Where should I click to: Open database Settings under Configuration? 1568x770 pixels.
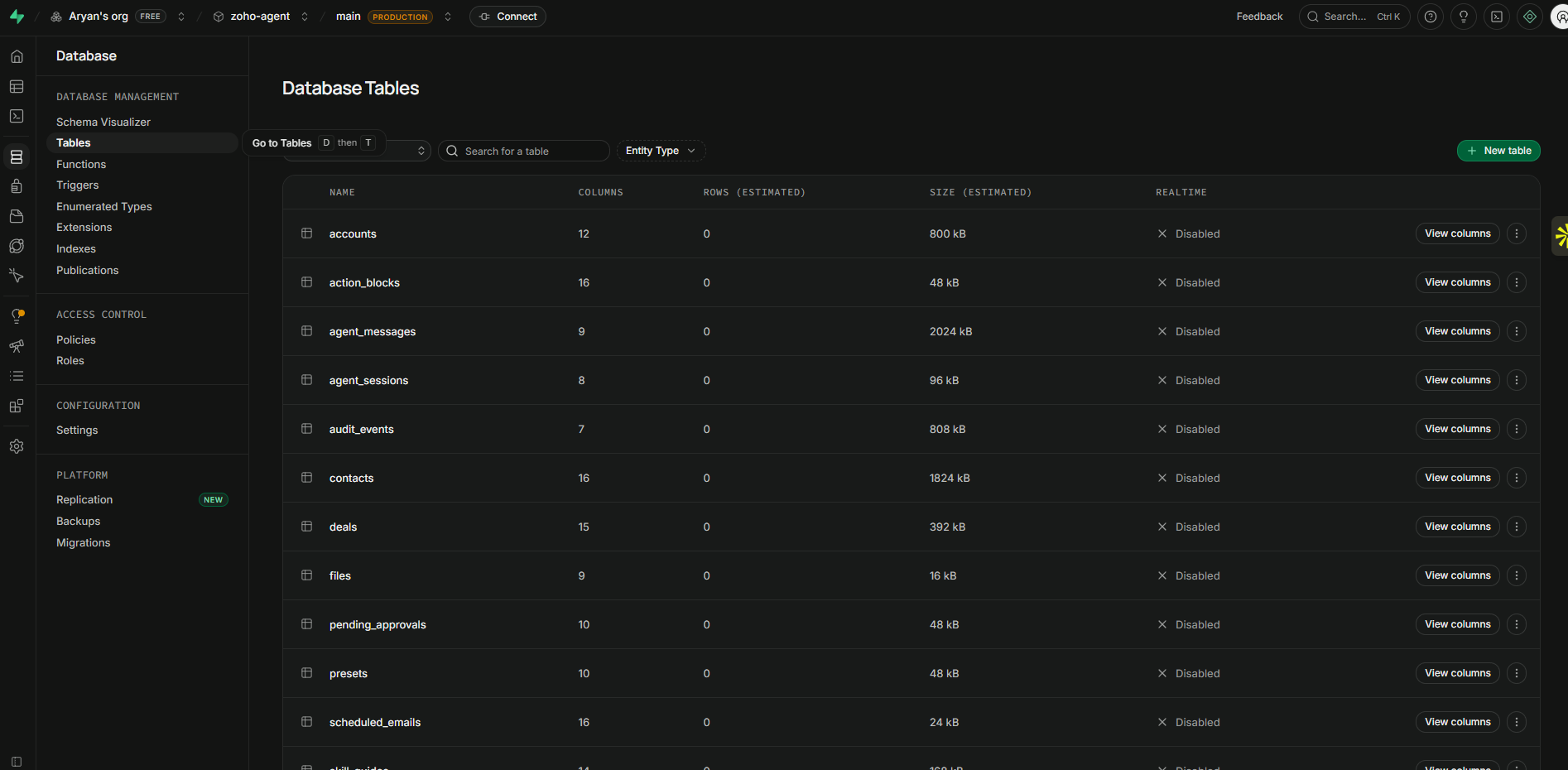pos(77,431)
